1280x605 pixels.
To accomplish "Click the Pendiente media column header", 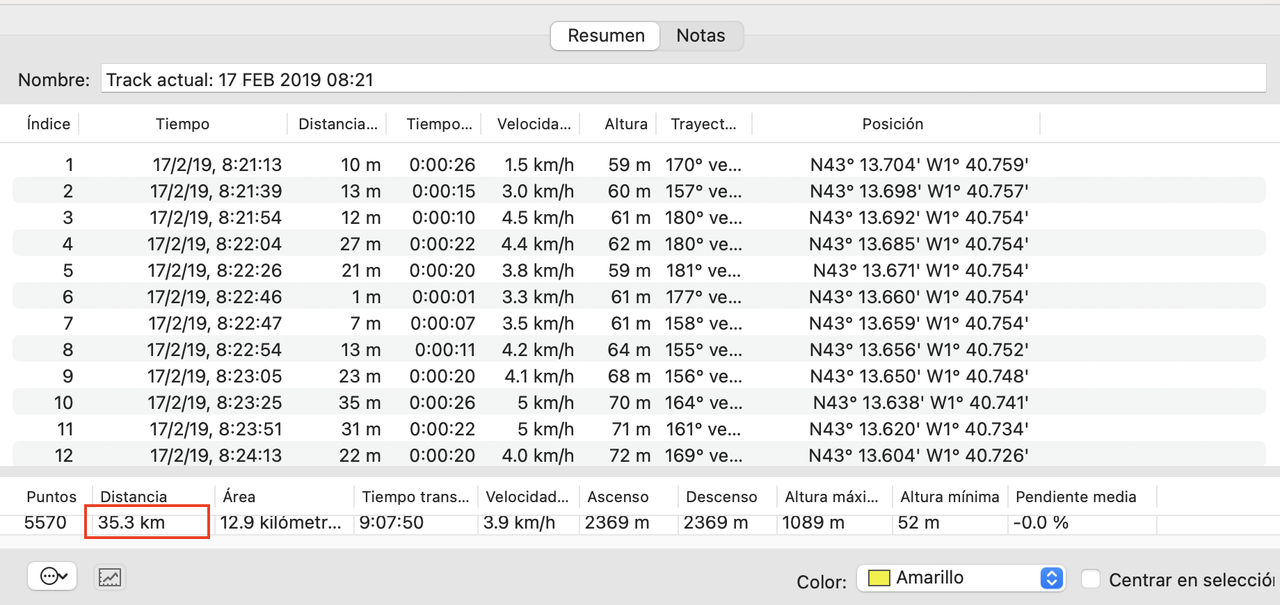I will click(1076, 497).
